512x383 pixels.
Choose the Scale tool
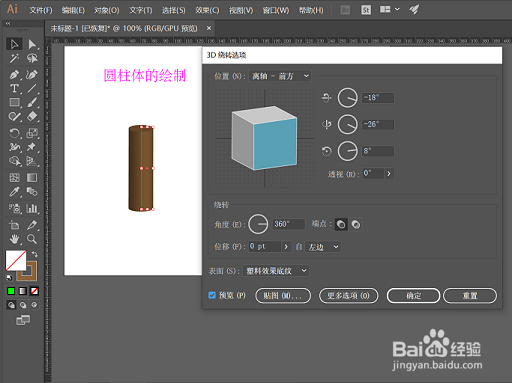pos(32,133)
